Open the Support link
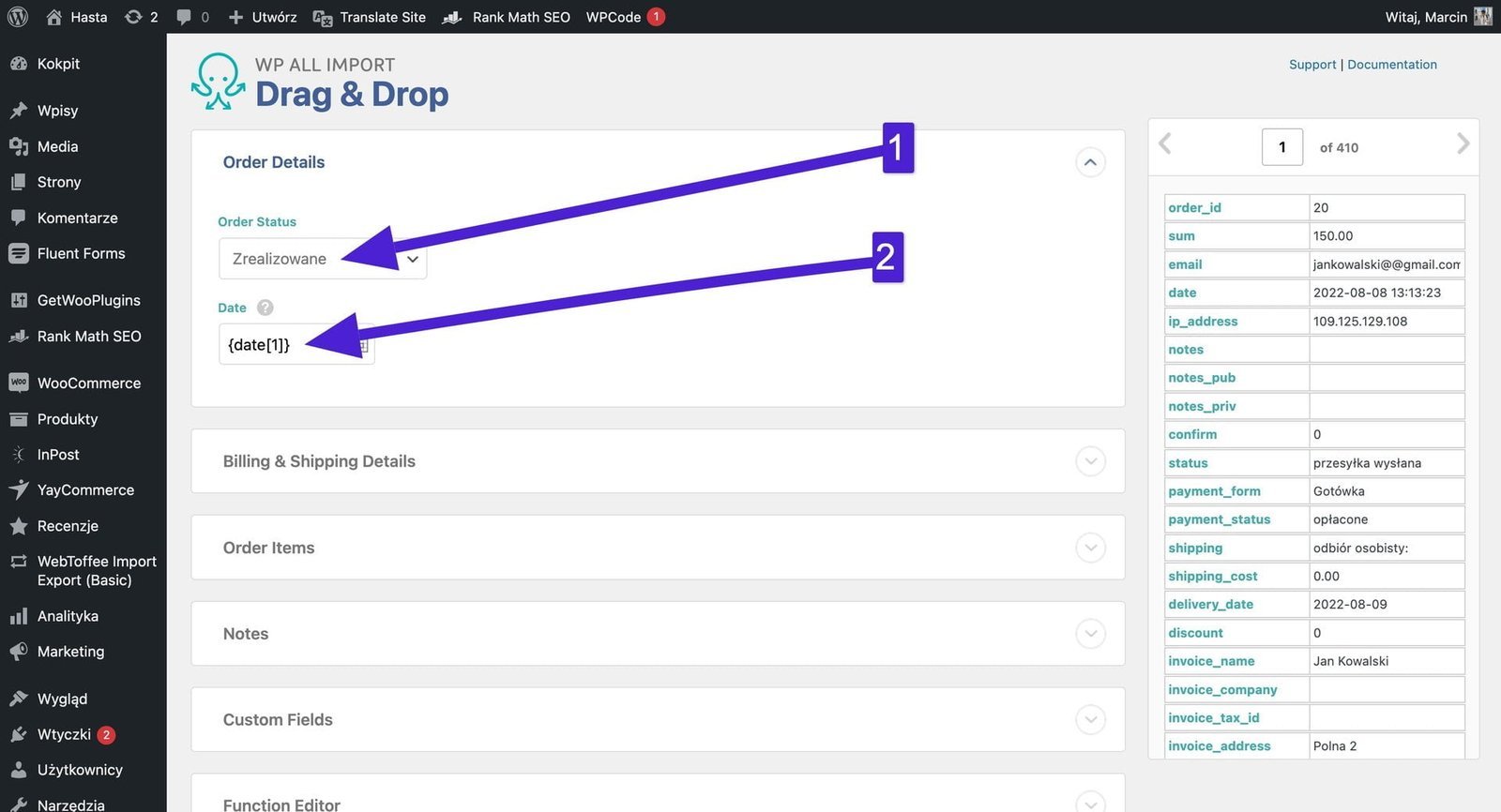1501x812 pixels. [1311, 65]
